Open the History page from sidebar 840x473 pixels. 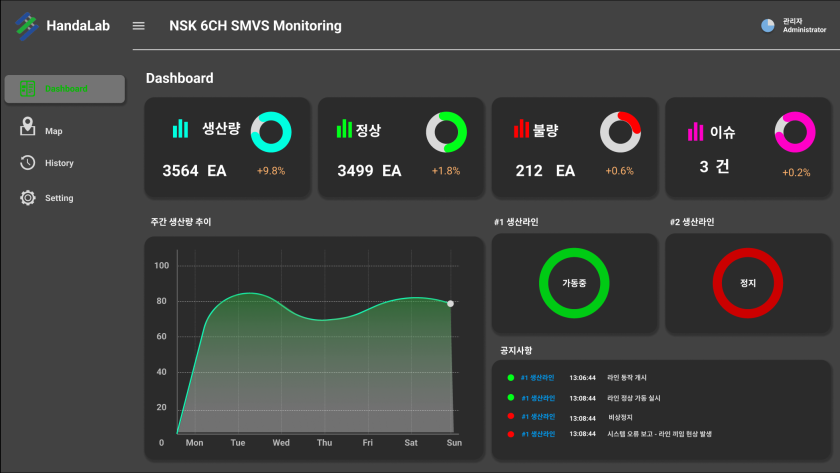59,163
